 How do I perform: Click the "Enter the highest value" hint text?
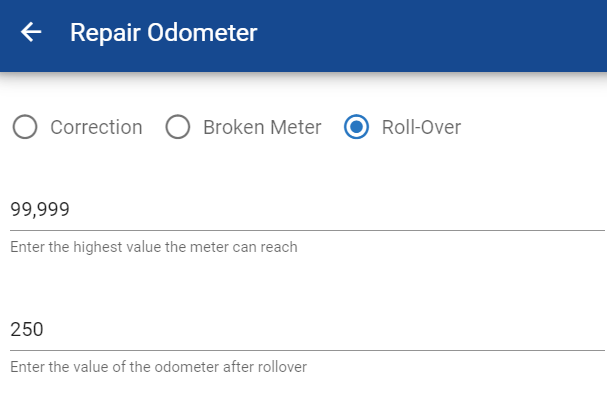tap(154, 246)
